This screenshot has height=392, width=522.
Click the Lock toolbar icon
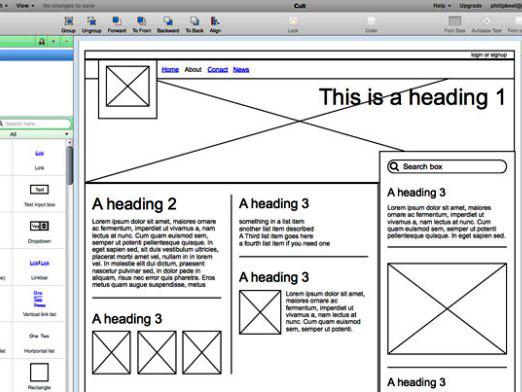coord(293,25)
